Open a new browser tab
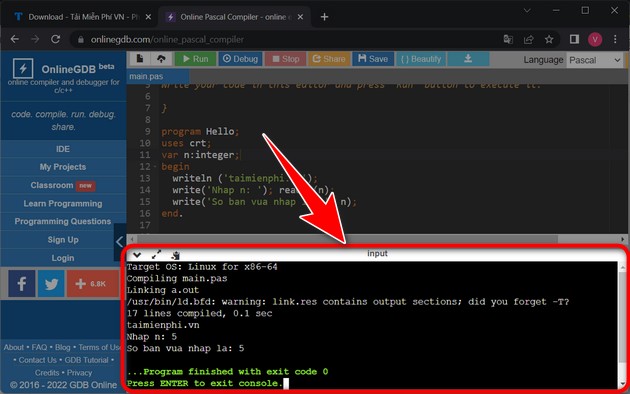630x394 pixels. 324,17
